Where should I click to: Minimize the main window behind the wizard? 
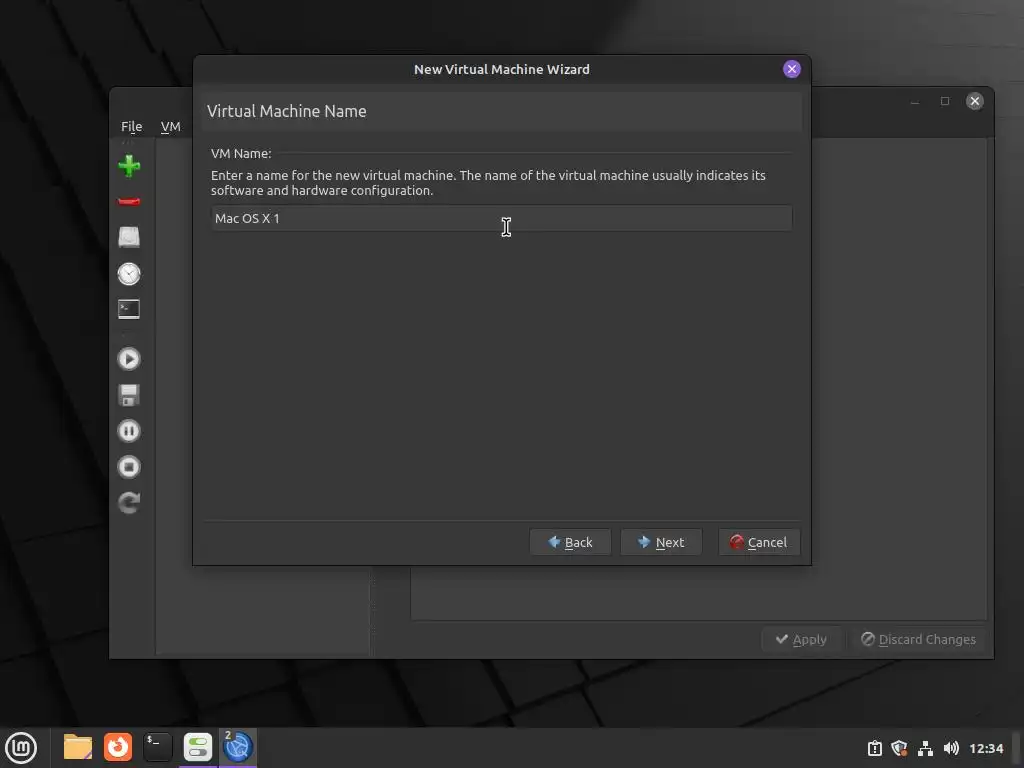coord(914,101)
